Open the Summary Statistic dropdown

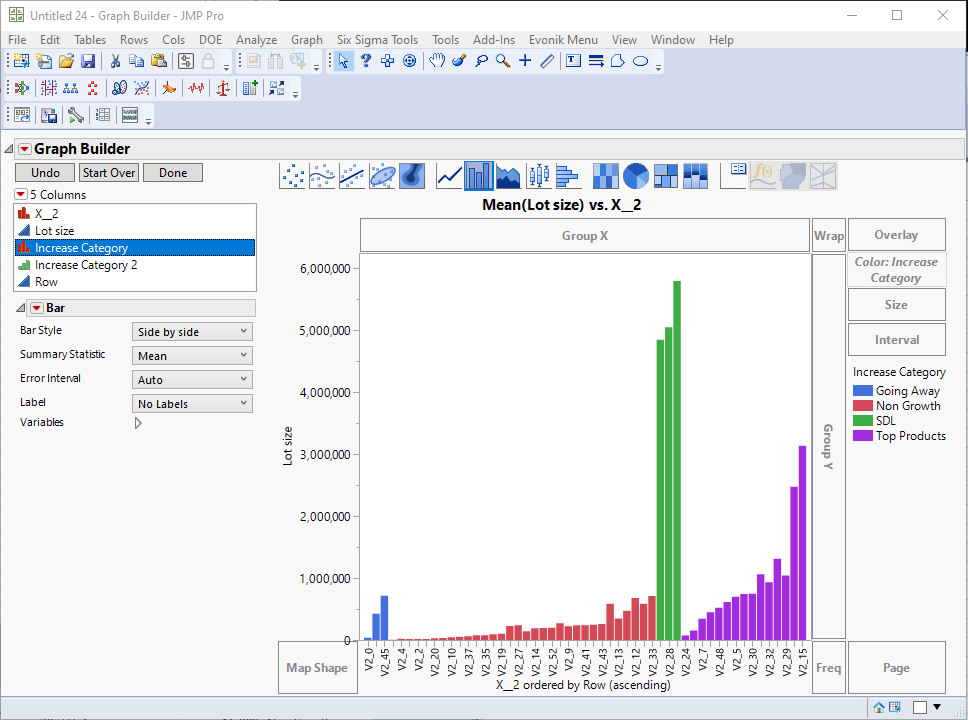click(192, 356)
